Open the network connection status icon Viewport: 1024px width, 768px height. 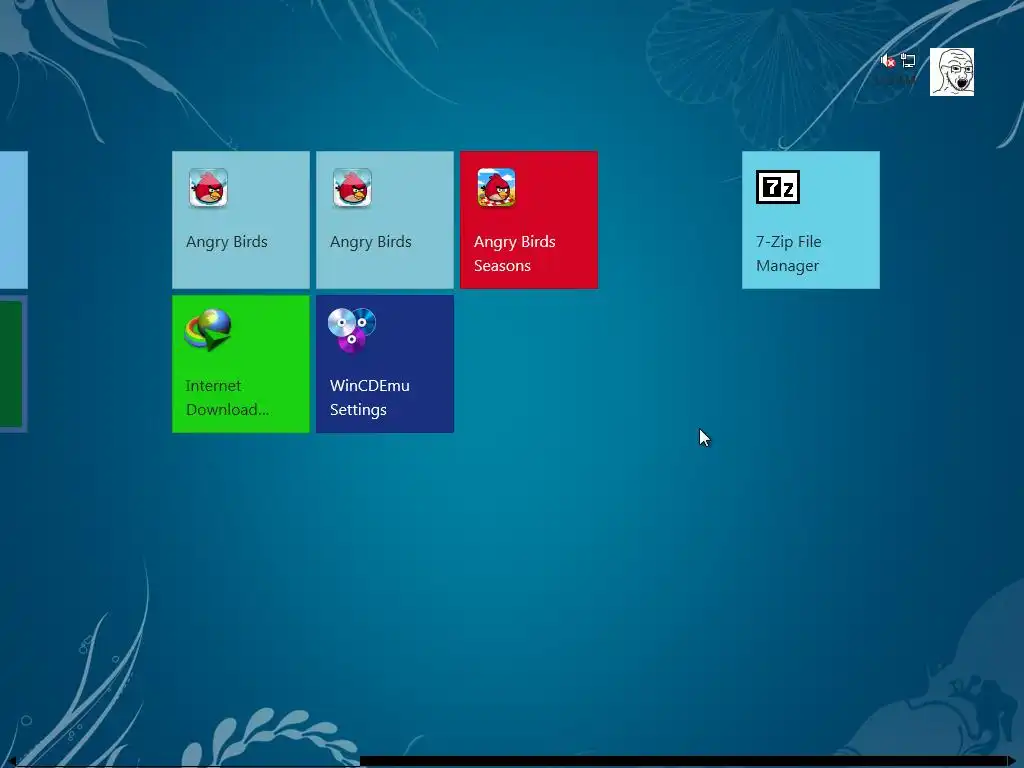(908, 61)
